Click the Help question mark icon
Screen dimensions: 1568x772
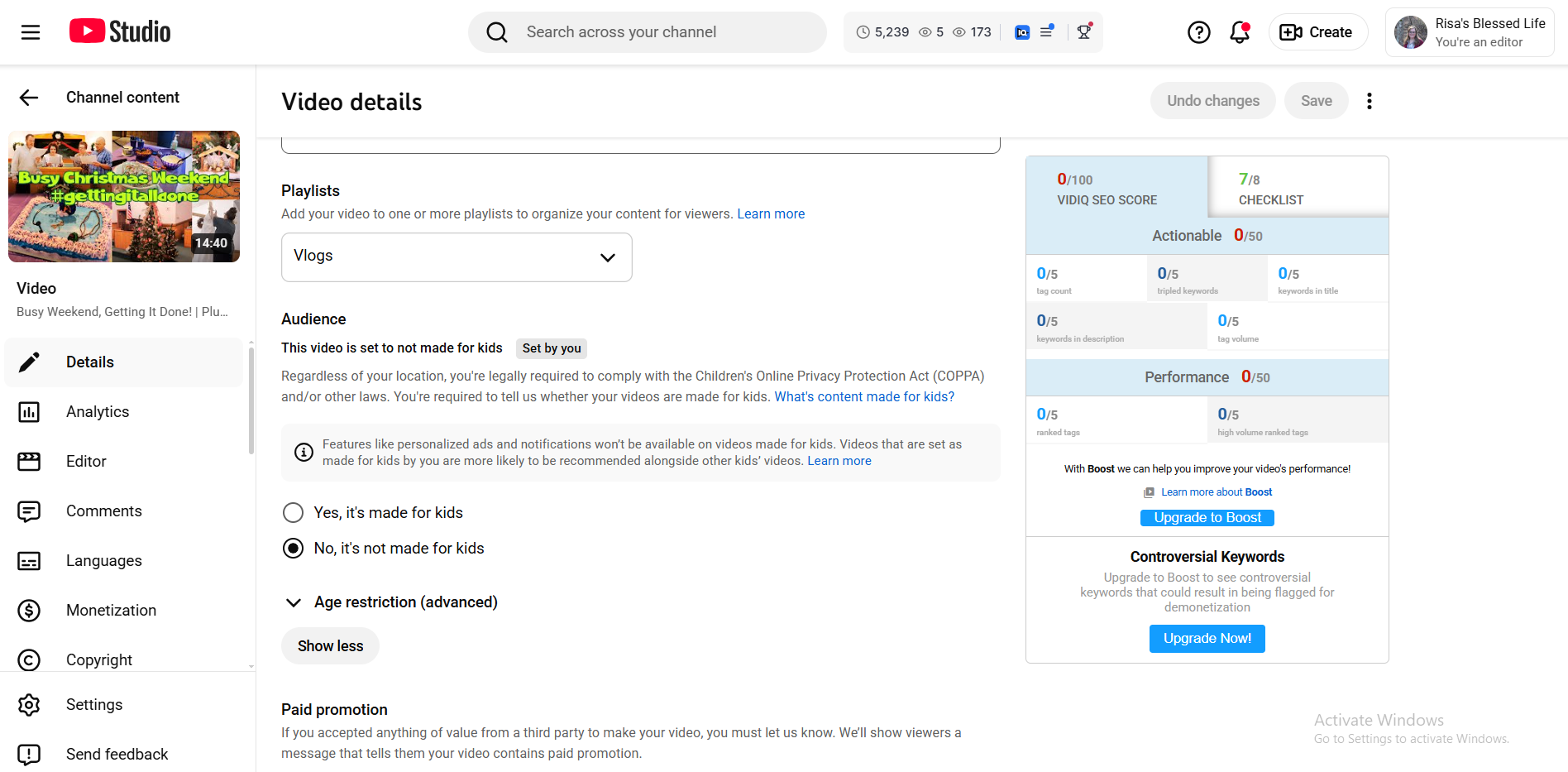click(x=1198, y=32)
